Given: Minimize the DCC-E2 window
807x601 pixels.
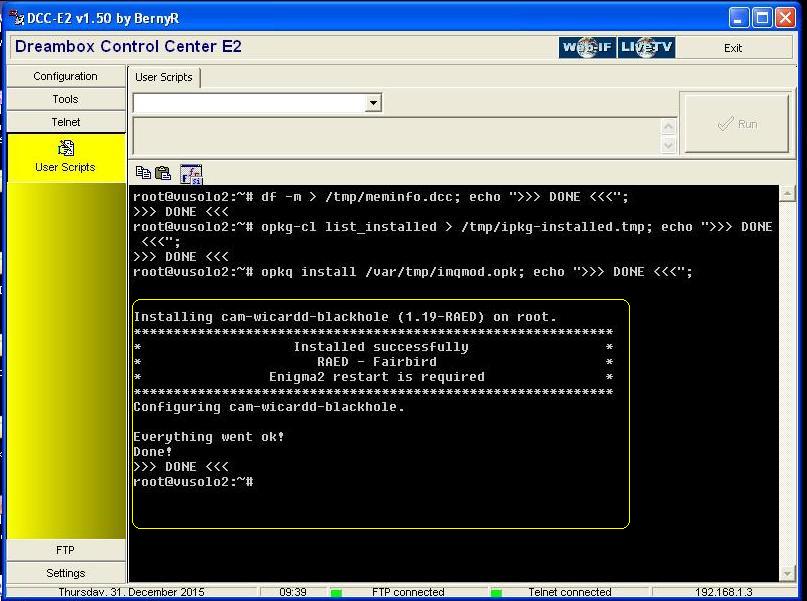Looking at the screenshot, I should pos(739,19).
